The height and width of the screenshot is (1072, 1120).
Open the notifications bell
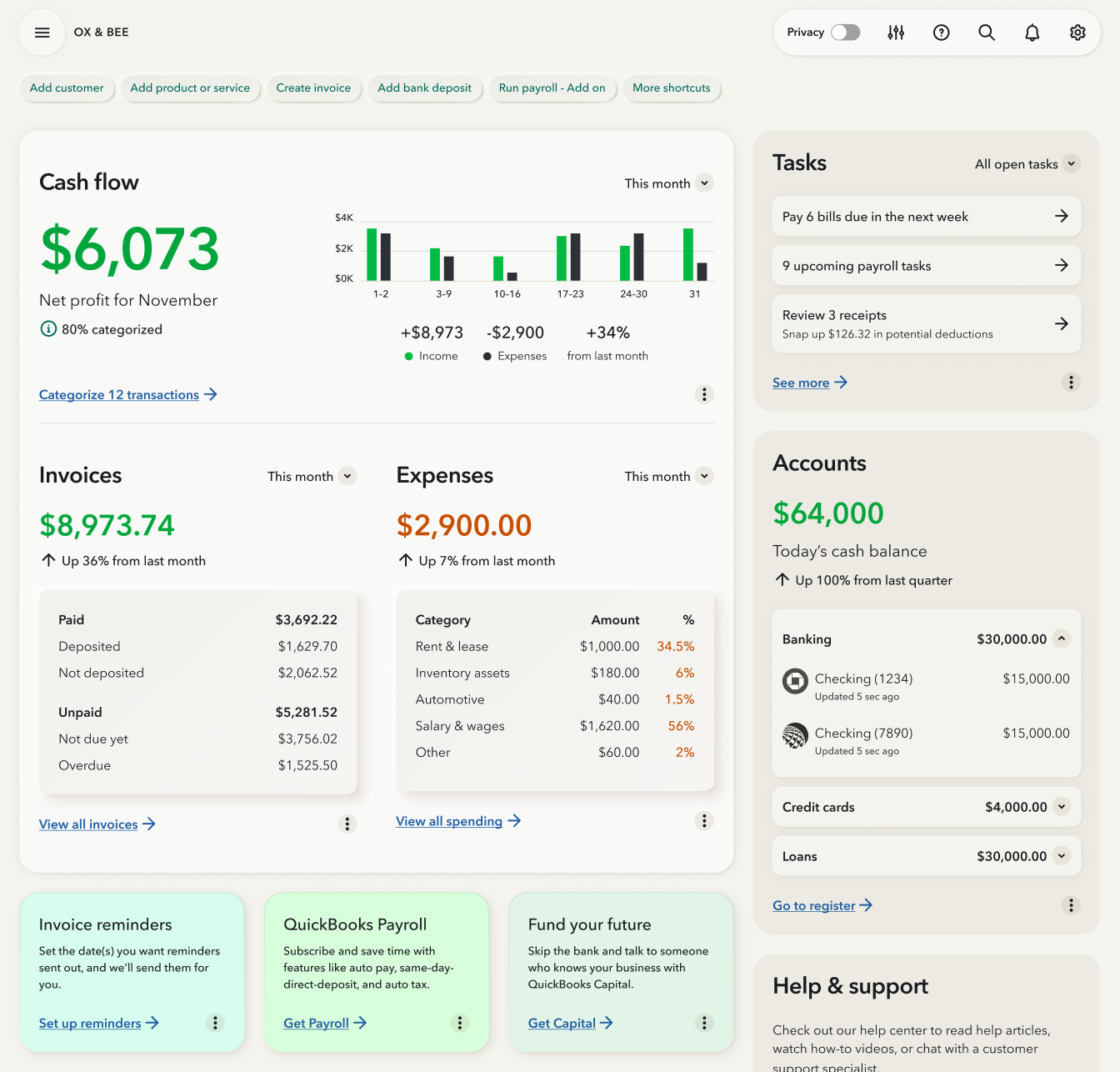pyautogui.click(x=1032, y=33)
